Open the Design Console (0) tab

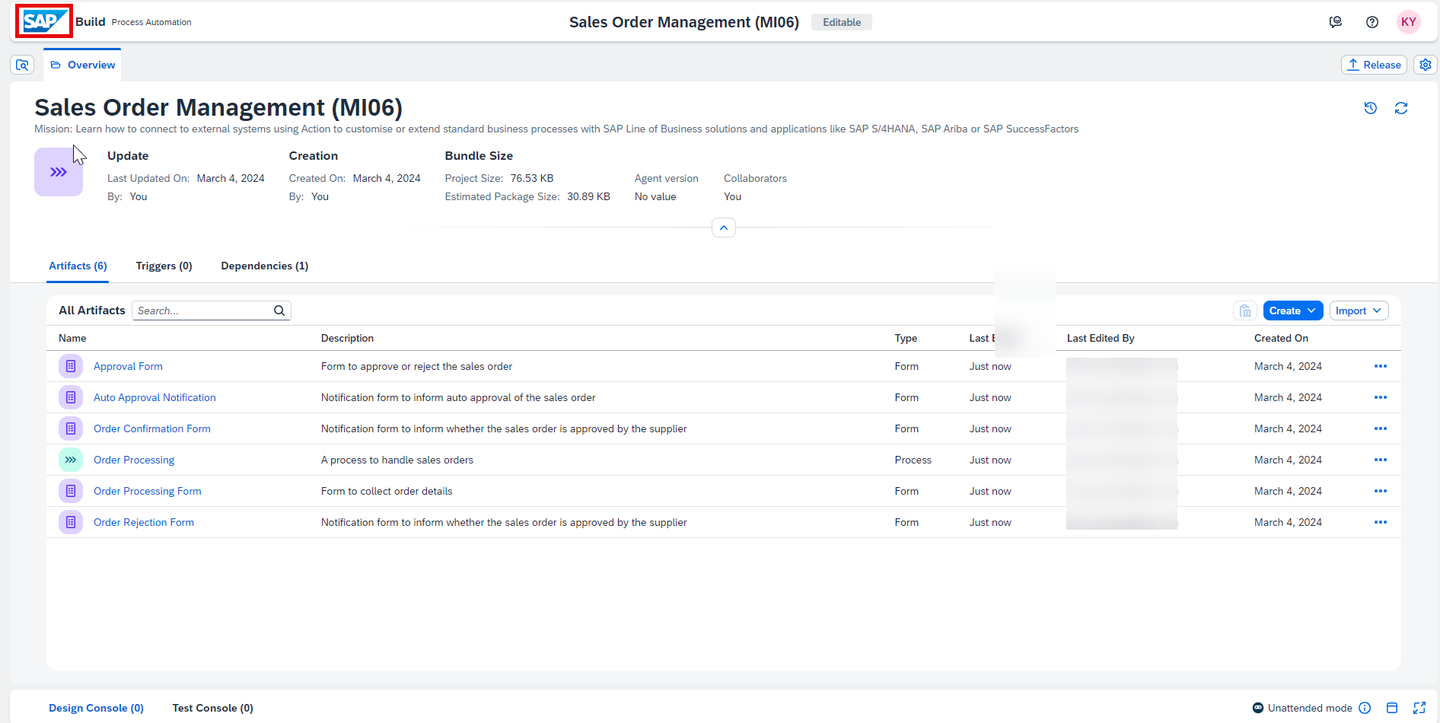pos(96,708)
